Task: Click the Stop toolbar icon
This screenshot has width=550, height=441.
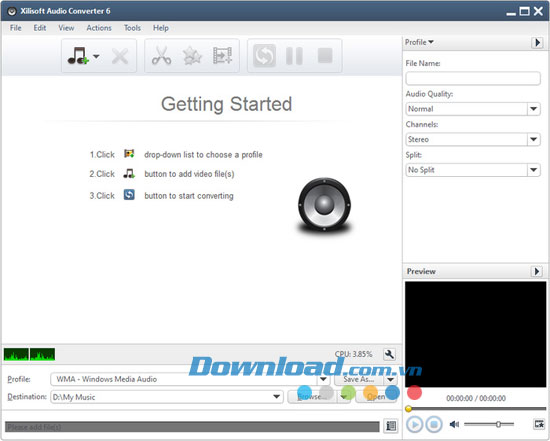Action: pos(325,55)
